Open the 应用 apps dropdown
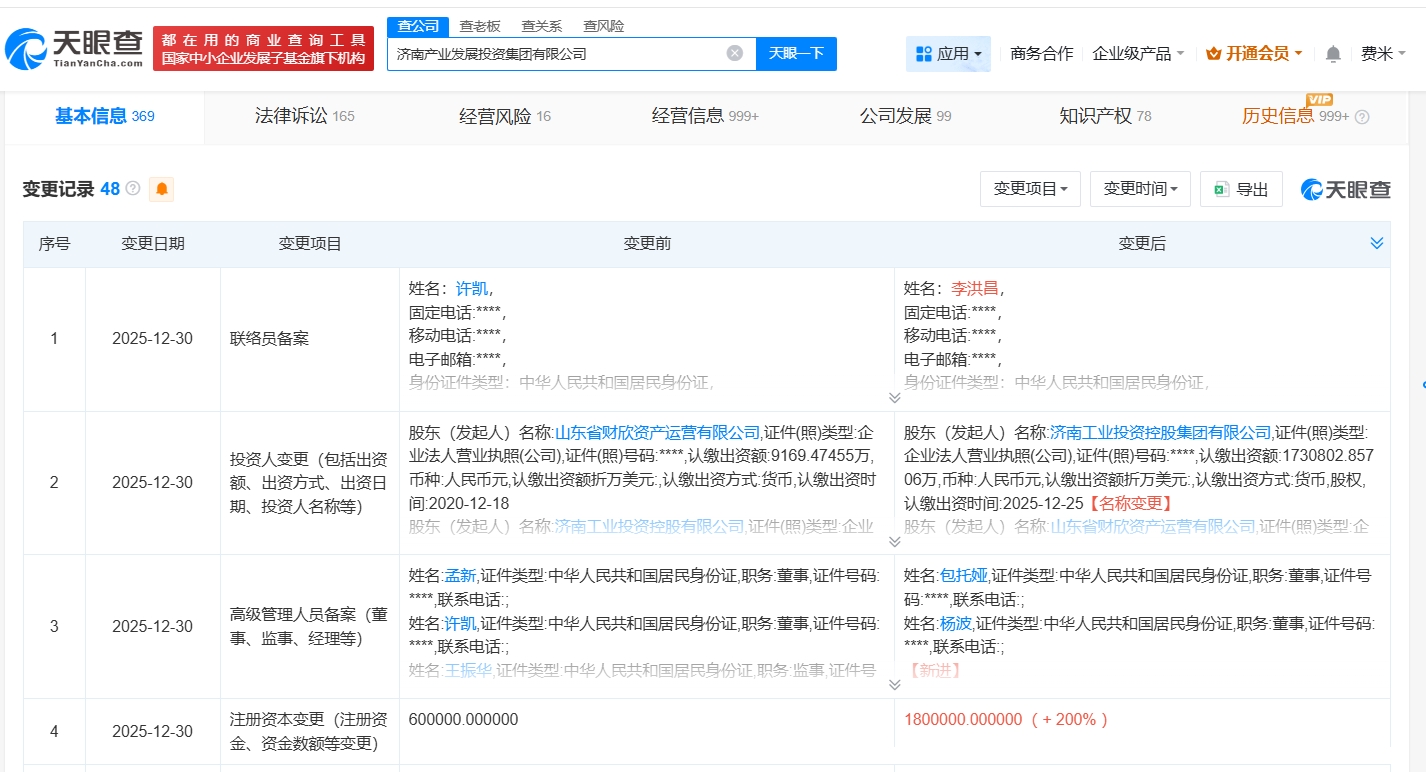This screenshot has height=772, width=1426. pos(948,54)
